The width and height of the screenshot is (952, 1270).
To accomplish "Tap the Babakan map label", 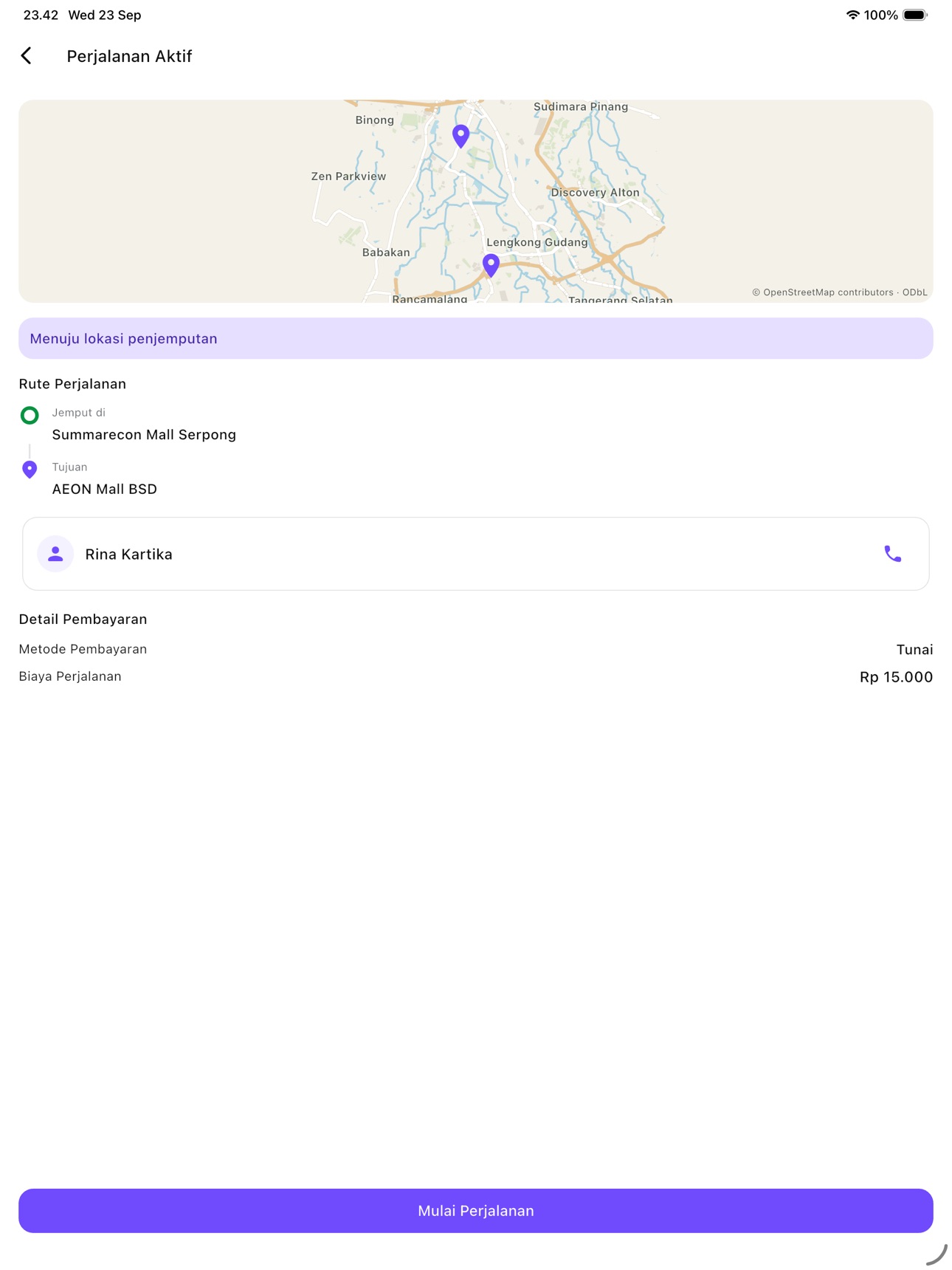I will (386, 253).
